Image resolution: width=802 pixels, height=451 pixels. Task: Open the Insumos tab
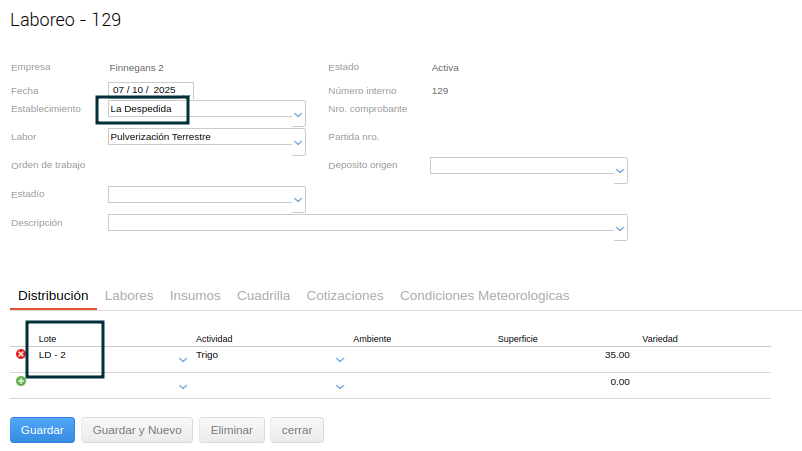(195, 296)
